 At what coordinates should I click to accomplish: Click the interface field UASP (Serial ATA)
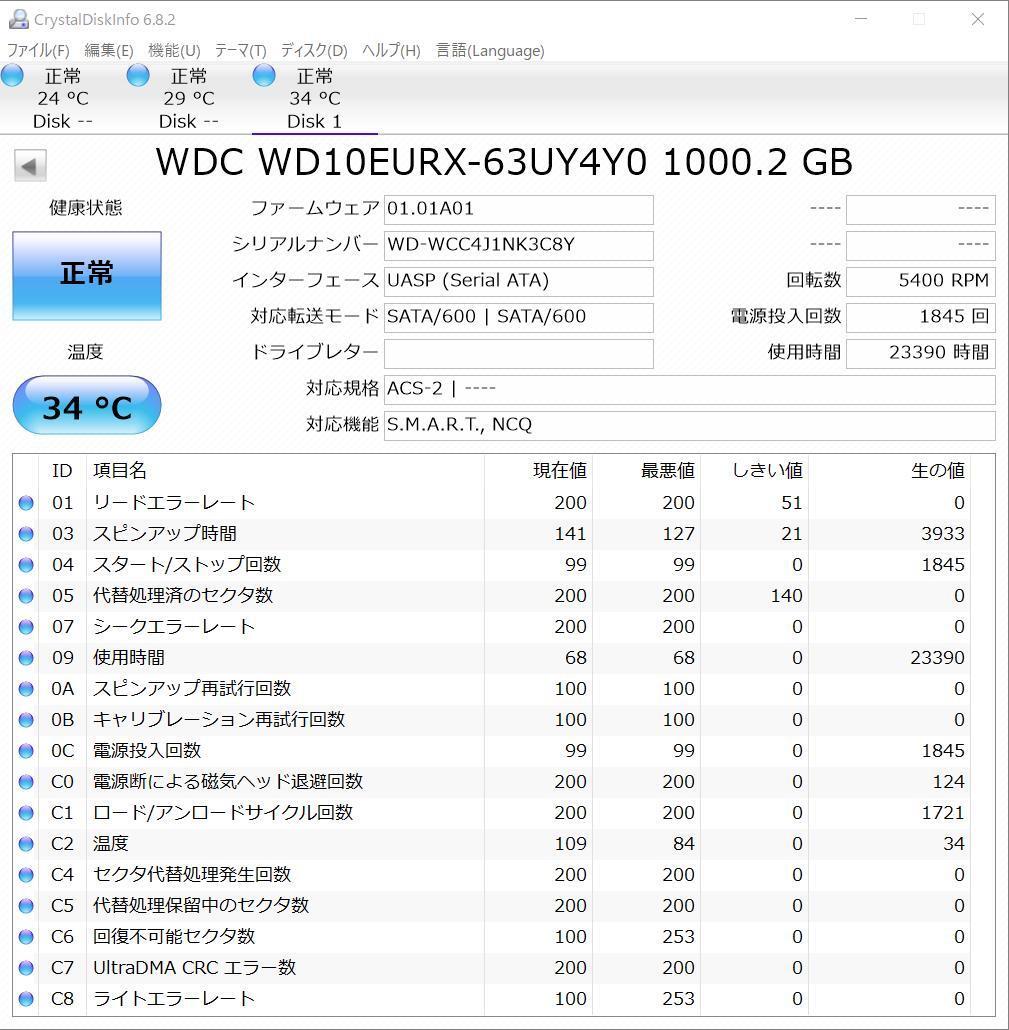(518, 282)
